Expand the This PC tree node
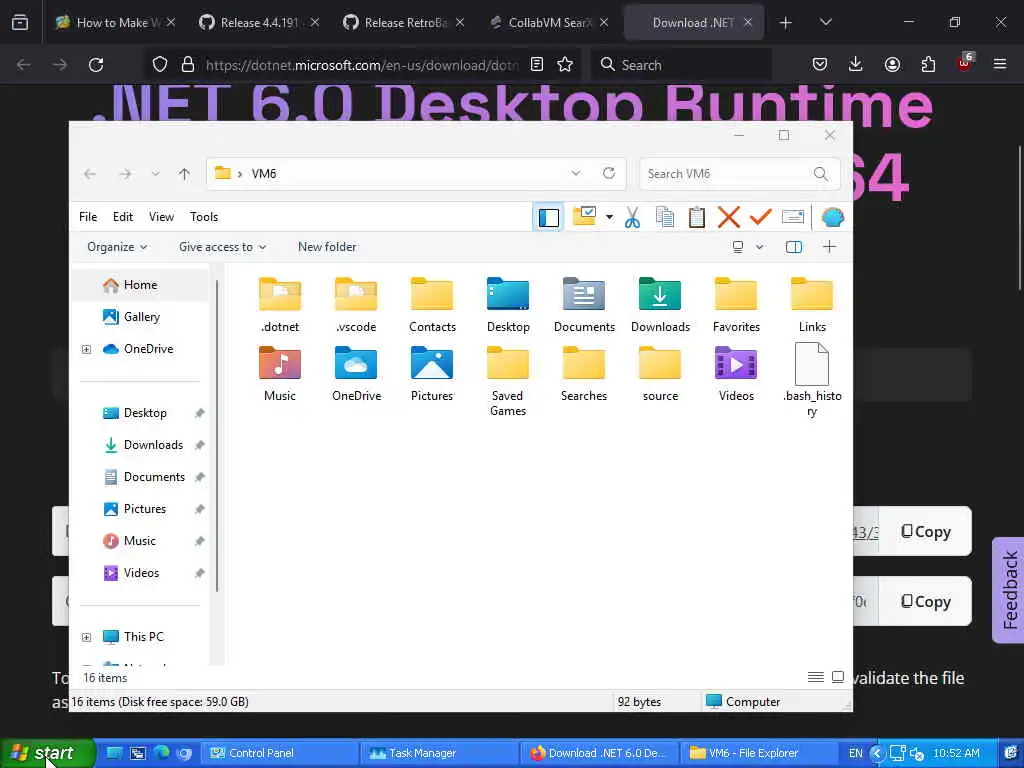Screen dimensions: 1024x768 click(86, 637)
